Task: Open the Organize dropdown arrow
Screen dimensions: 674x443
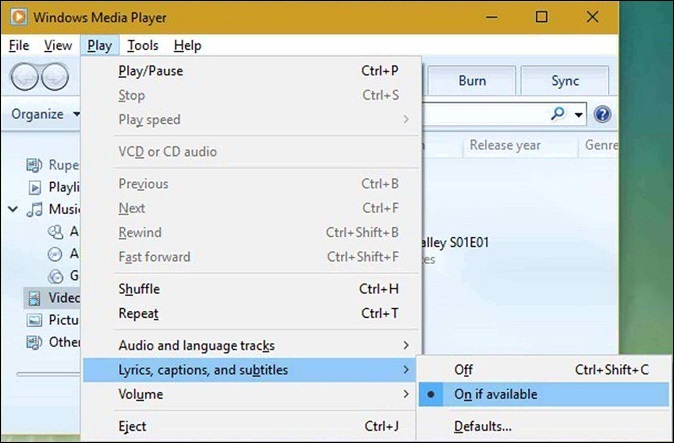Action: [x=77, y=114]
